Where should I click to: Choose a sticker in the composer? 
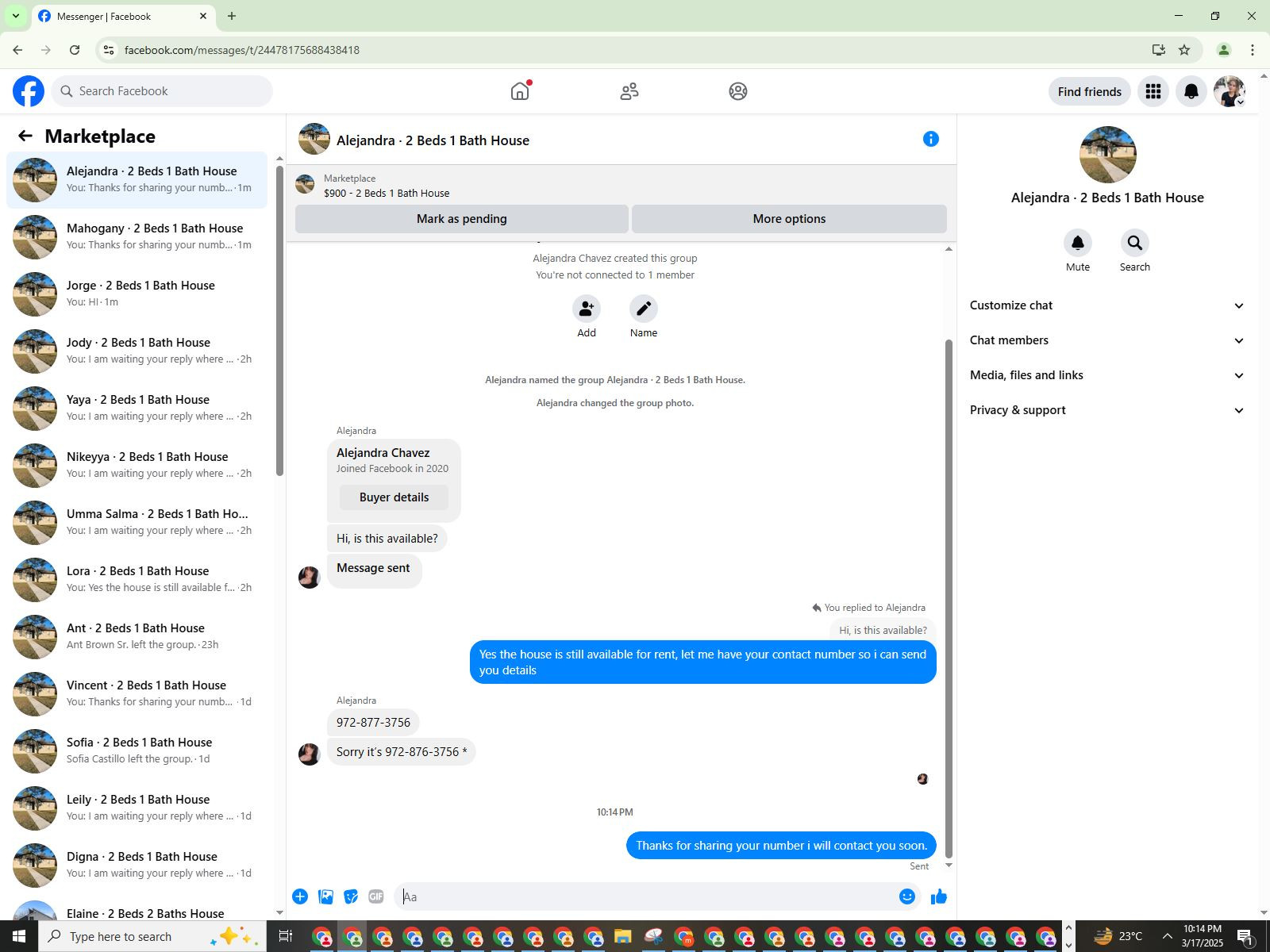351,896
